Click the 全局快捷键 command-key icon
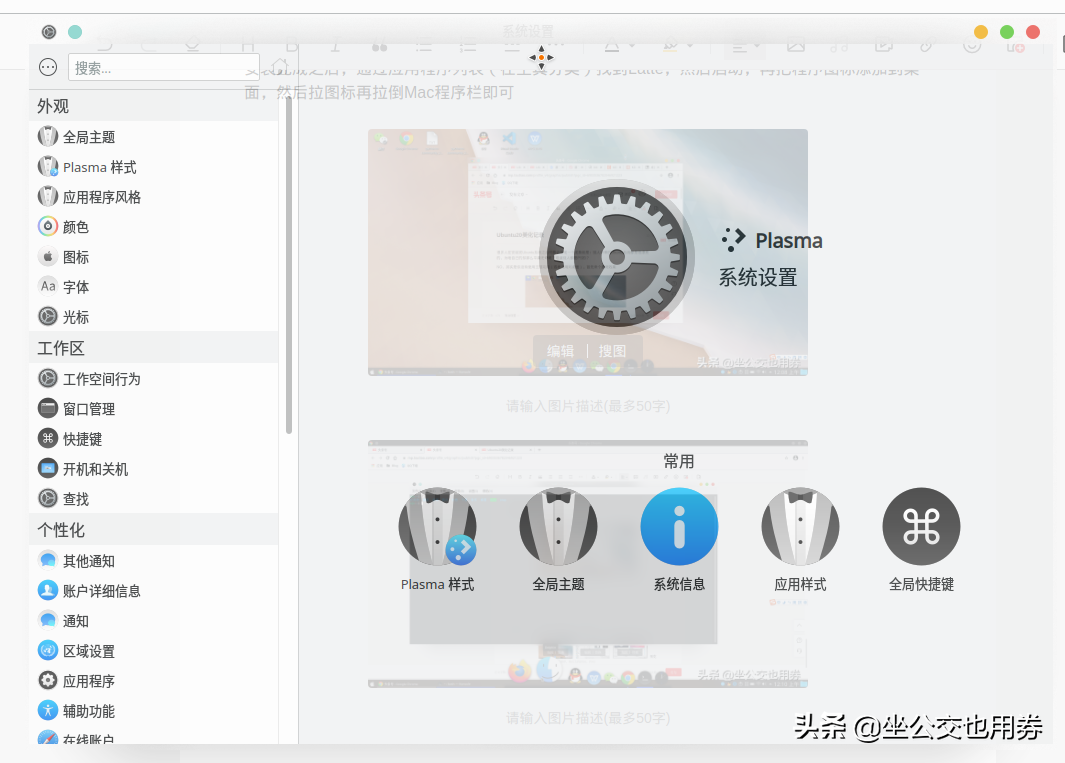The width and height of the screenshot is (1065, 763). (921, 527)
